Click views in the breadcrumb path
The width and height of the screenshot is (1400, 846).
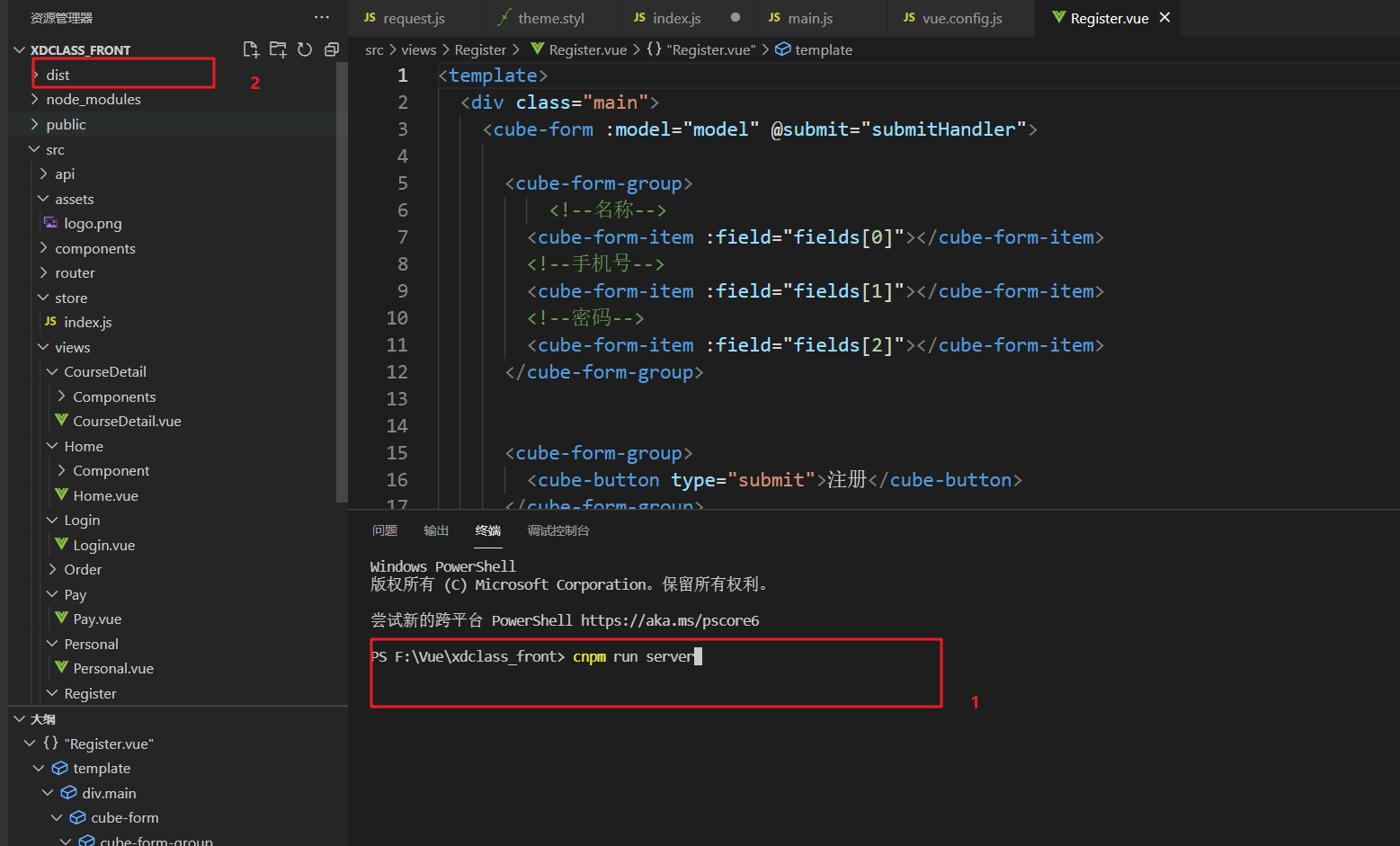(419, 49)
